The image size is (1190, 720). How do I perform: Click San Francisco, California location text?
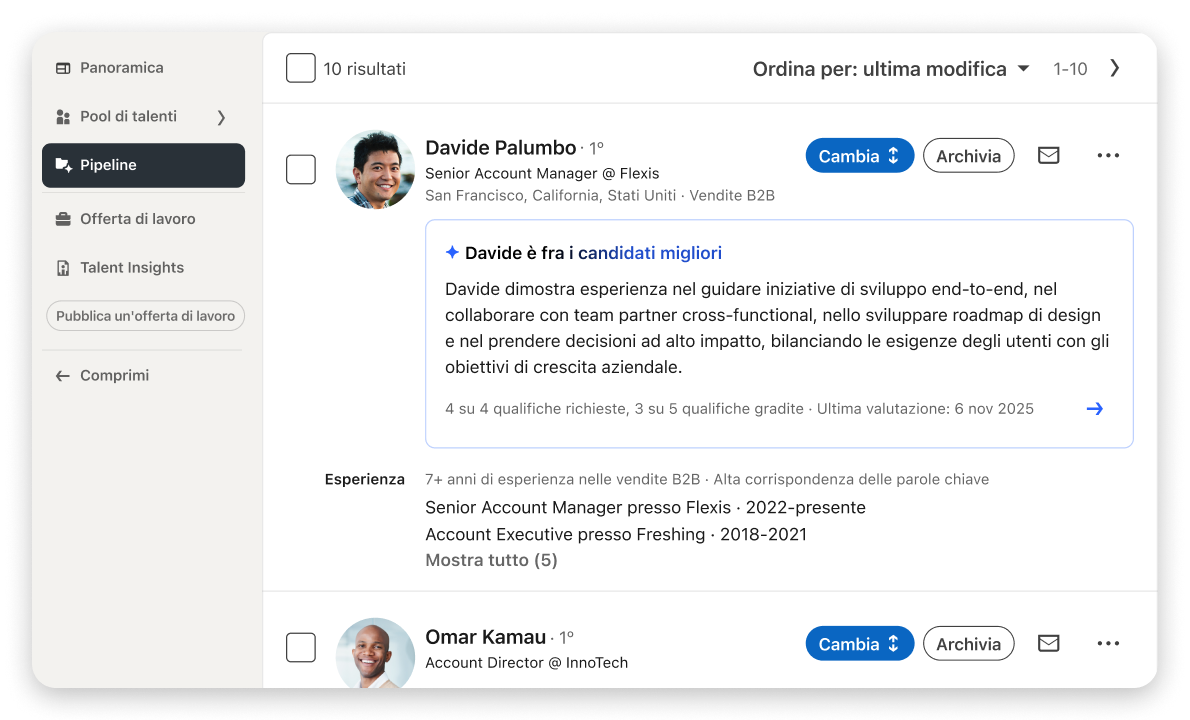(550, 196)
